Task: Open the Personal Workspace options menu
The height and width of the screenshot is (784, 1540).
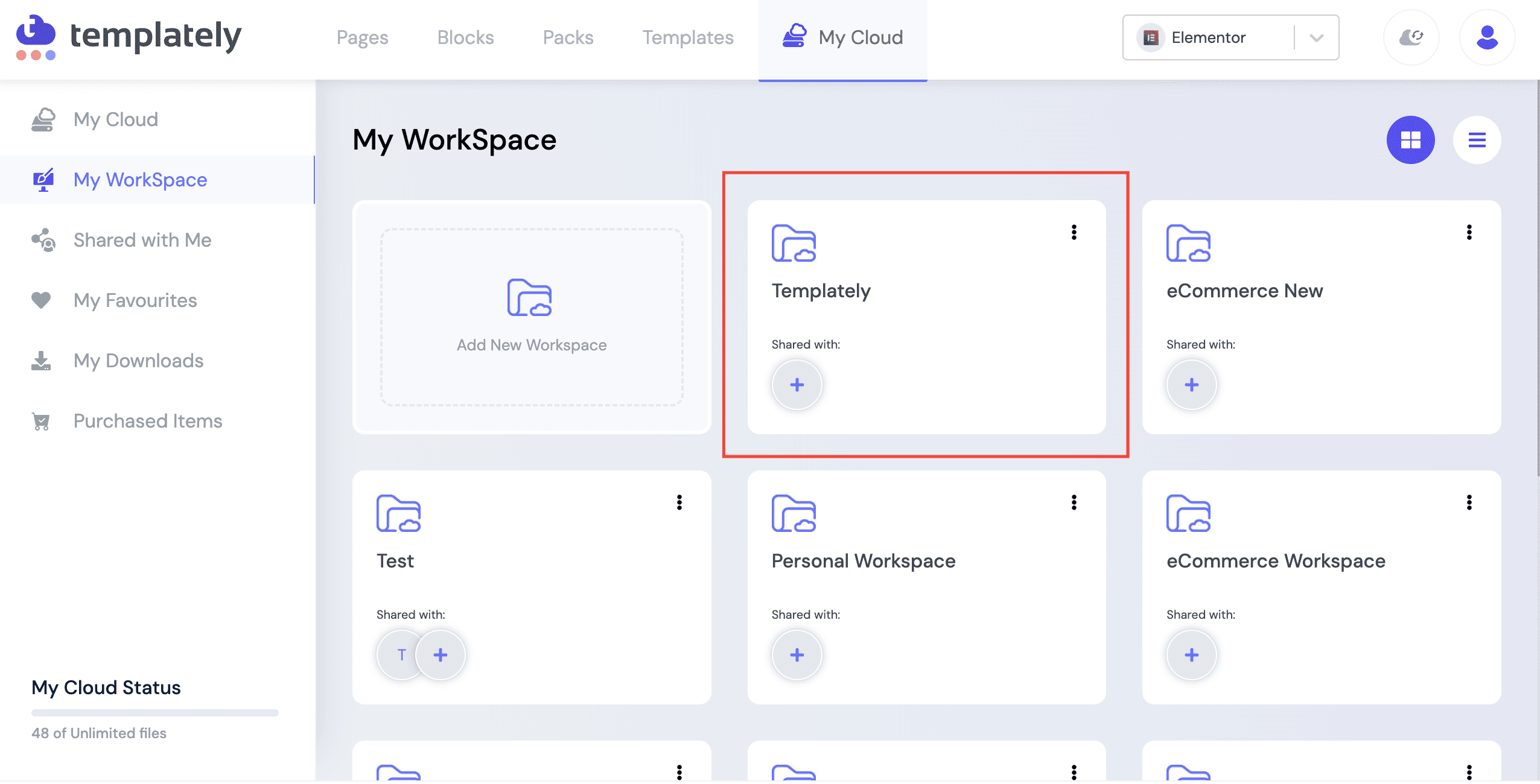Action: pos(1074,502)
